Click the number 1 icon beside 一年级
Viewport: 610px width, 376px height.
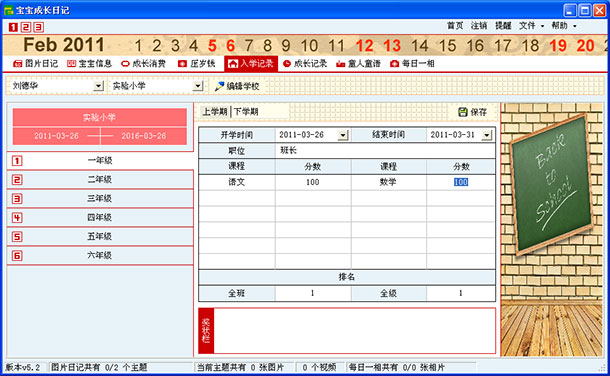click(17, 161)
